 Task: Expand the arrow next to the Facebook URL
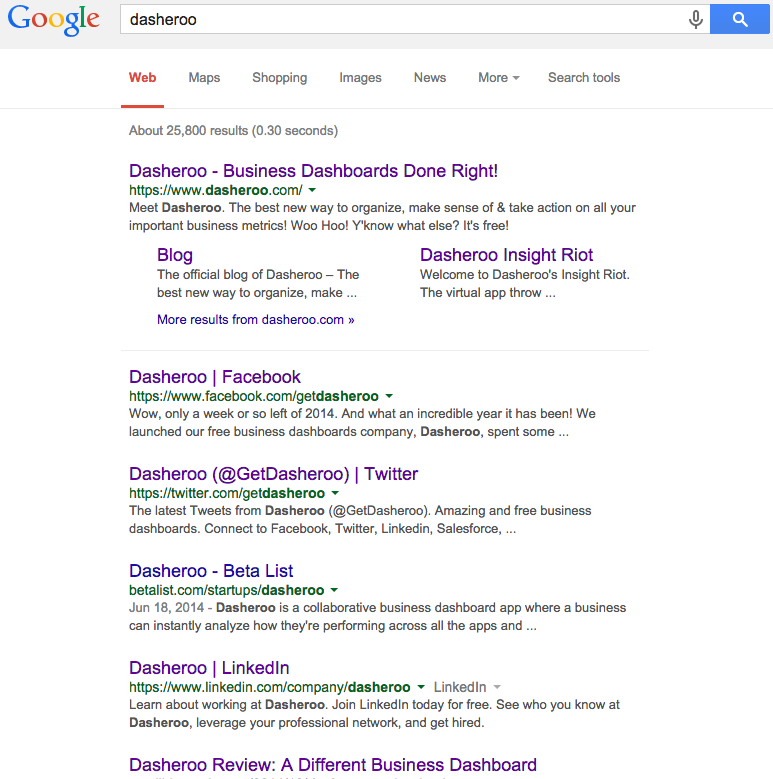click(389, 396)
